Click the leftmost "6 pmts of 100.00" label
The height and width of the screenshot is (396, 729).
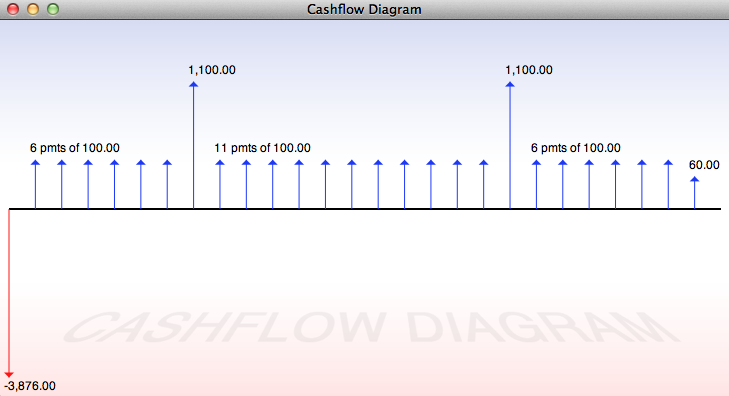coord(75,148)
